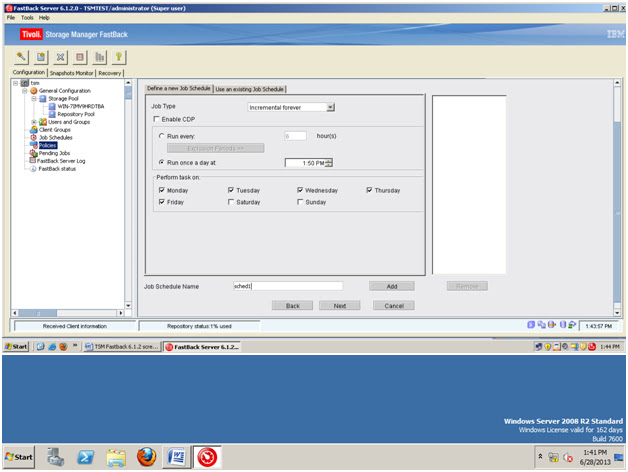Open the File menu
Viewport: 628px width, 472px height.
tap(11, 18)
